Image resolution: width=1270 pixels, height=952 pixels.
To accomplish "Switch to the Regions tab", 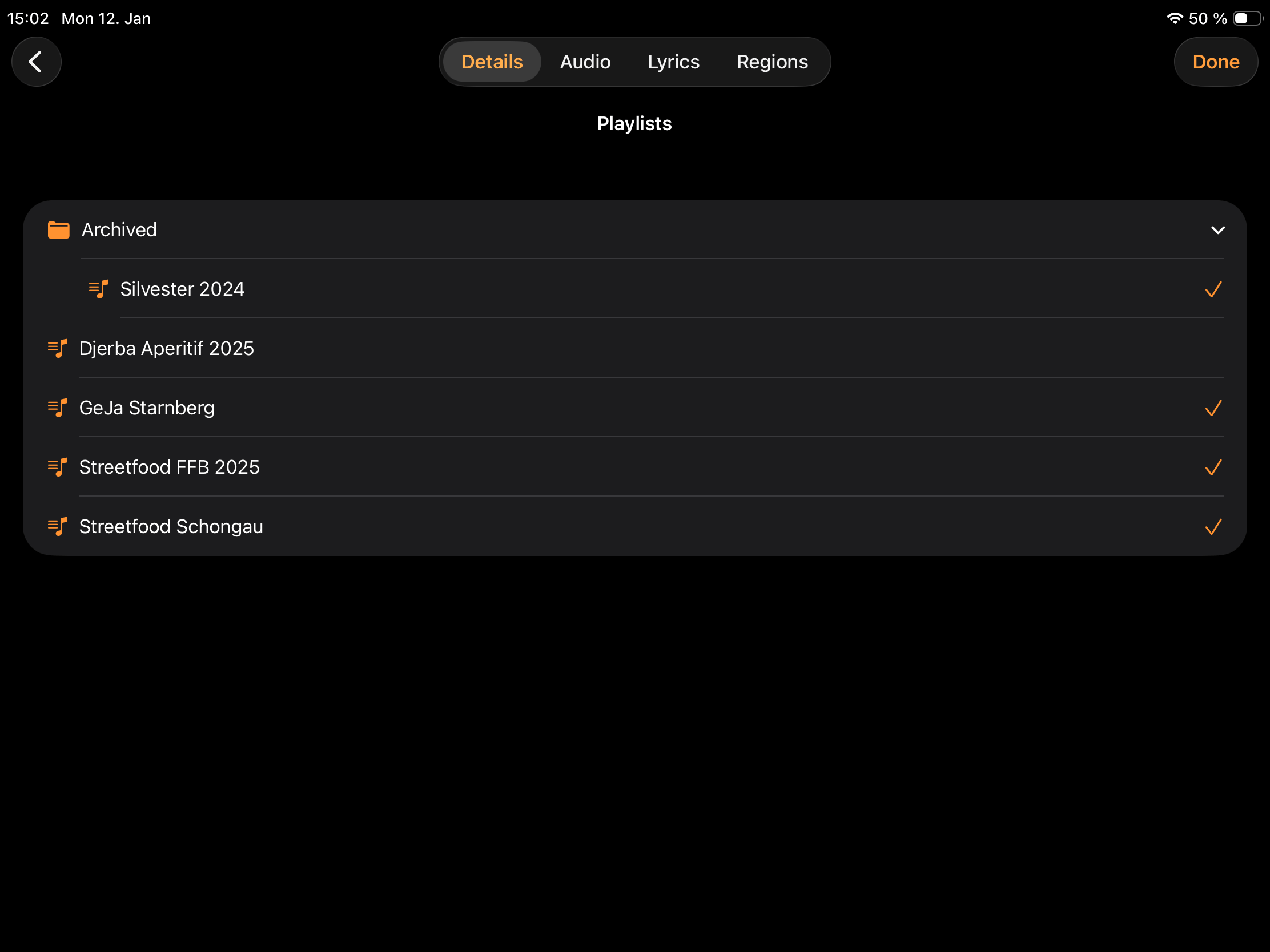I will point(772,62).
